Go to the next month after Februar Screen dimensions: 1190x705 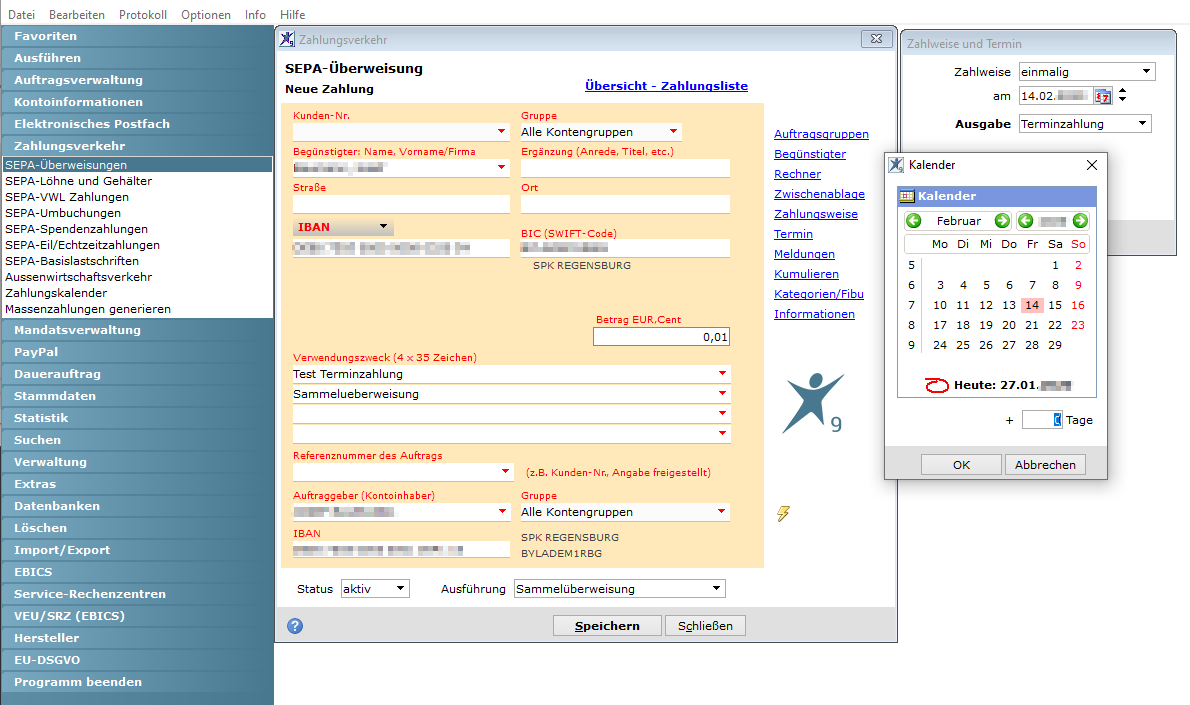[x=1003, y=221]
